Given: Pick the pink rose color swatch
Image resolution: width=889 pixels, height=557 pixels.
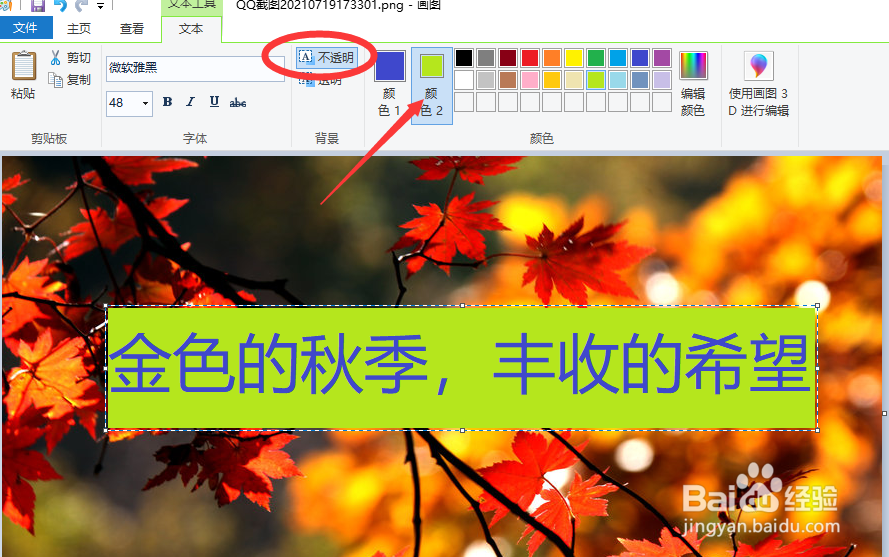Looking at the screenshot, I should point(530,80).
